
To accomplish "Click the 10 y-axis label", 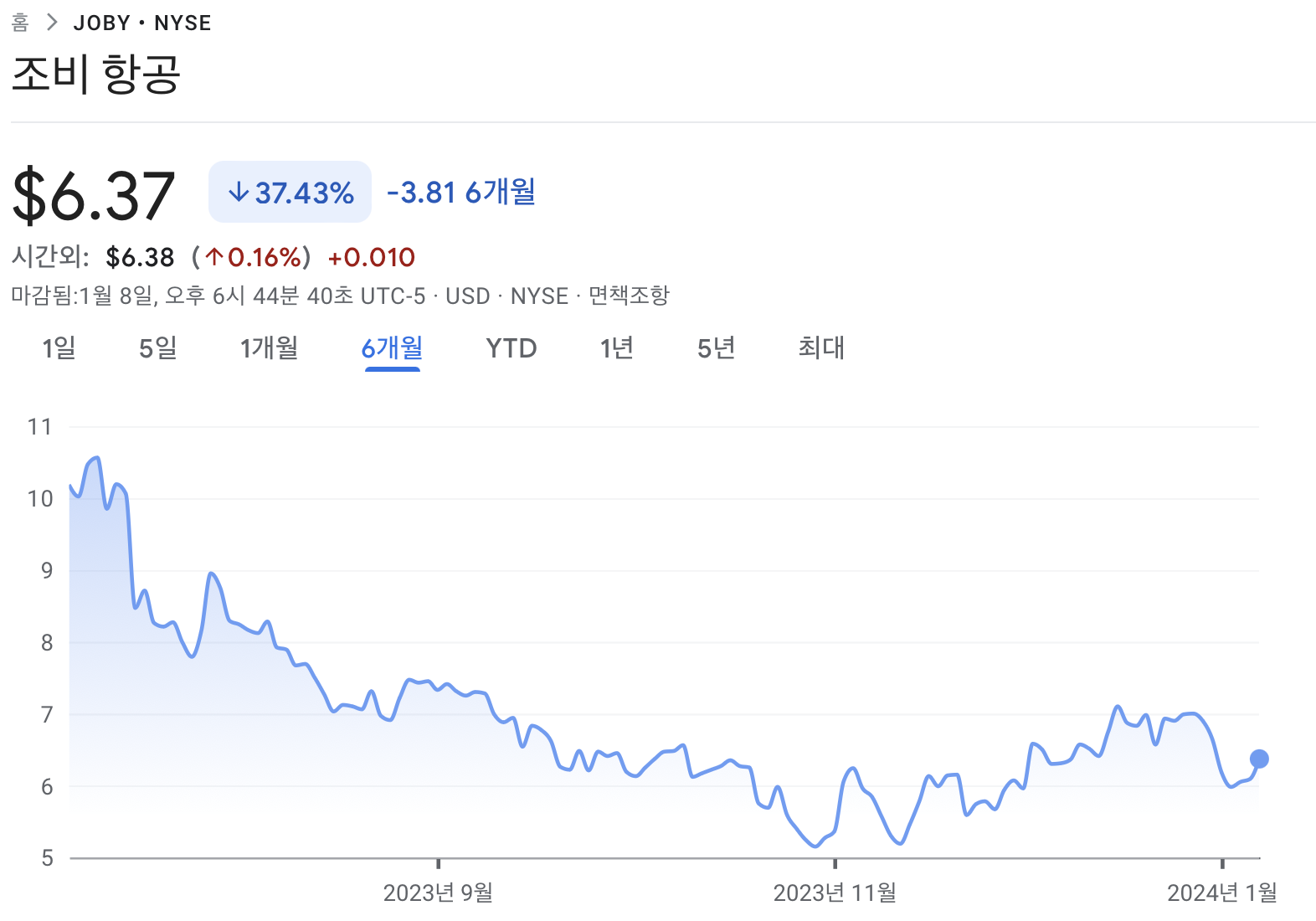I will (39, 499).
